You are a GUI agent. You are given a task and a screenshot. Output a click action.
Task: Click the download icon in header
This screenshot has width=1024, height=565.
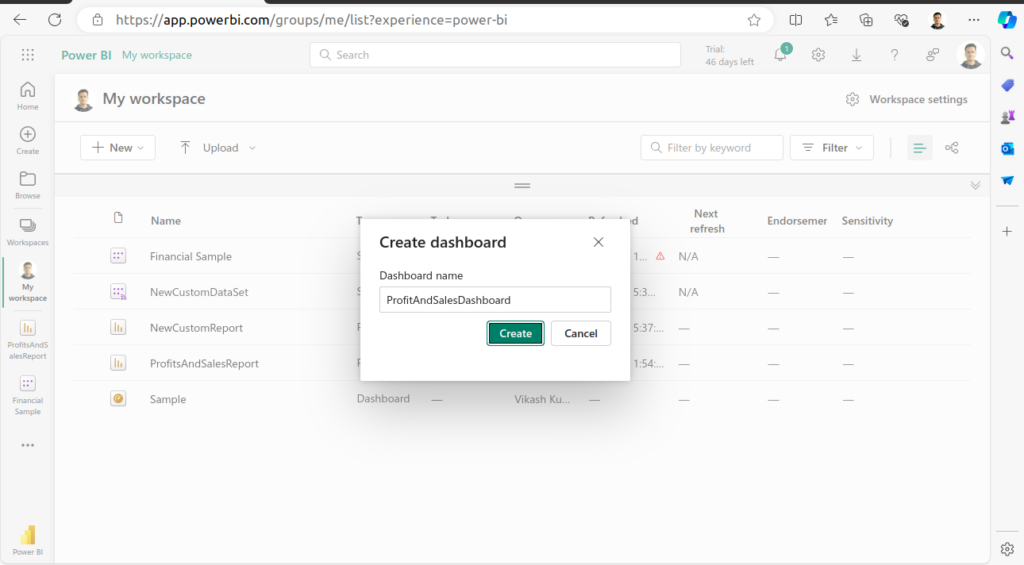tap(856, 55)
